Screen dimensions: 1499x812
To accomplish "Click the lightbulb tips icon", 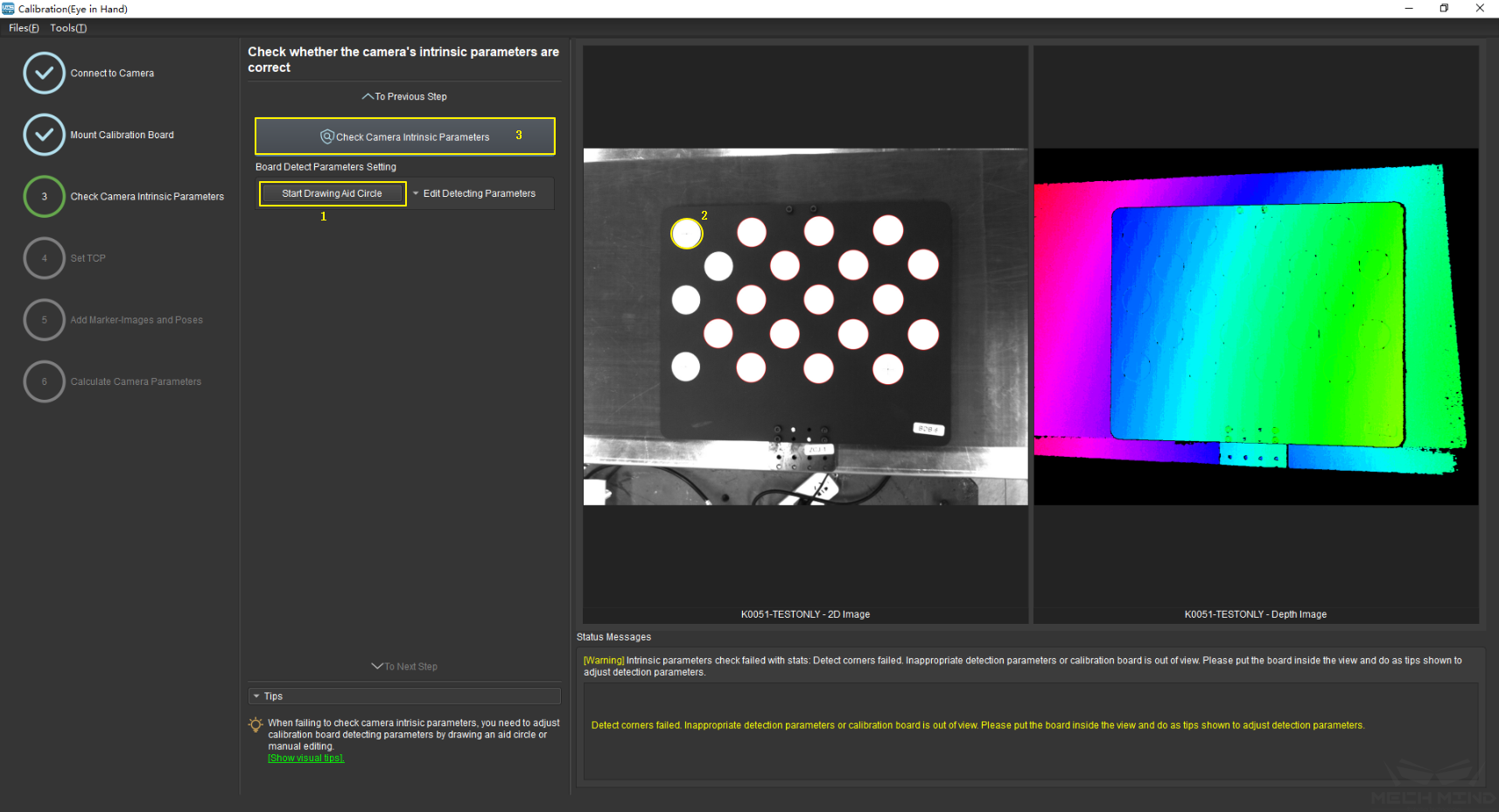I will pyautogui.click(x=256, y=724).
